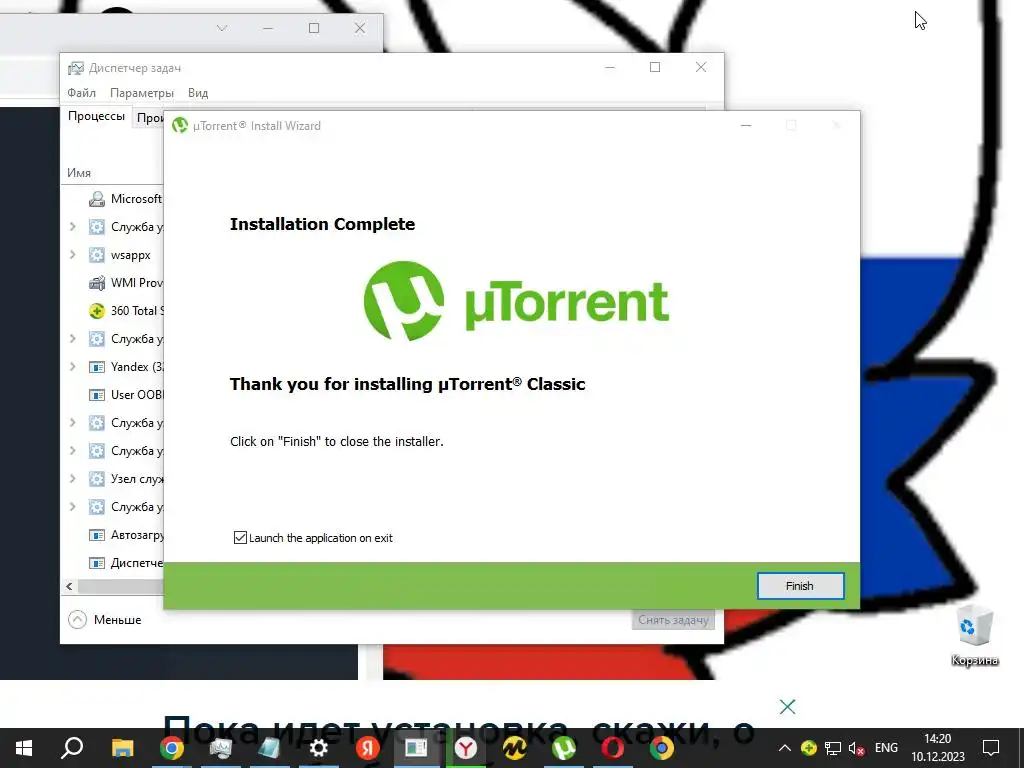Open the Файл menu in Task Manager
The width and height of the screenshot is (1024, 768).
coord(82,93)
